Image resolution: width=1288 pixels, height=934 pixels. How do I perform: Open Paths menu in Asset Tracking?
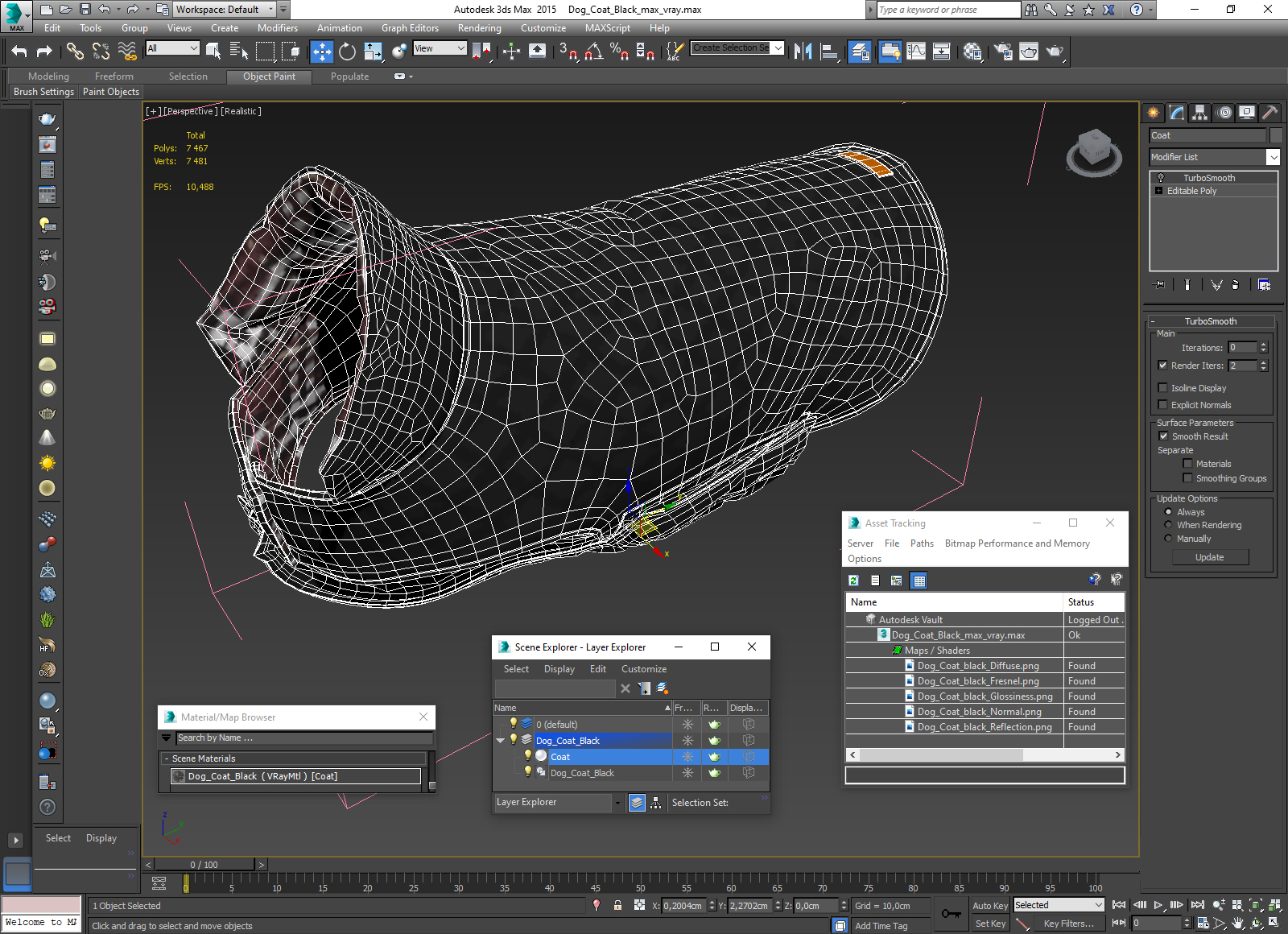(x=922, y=543)
